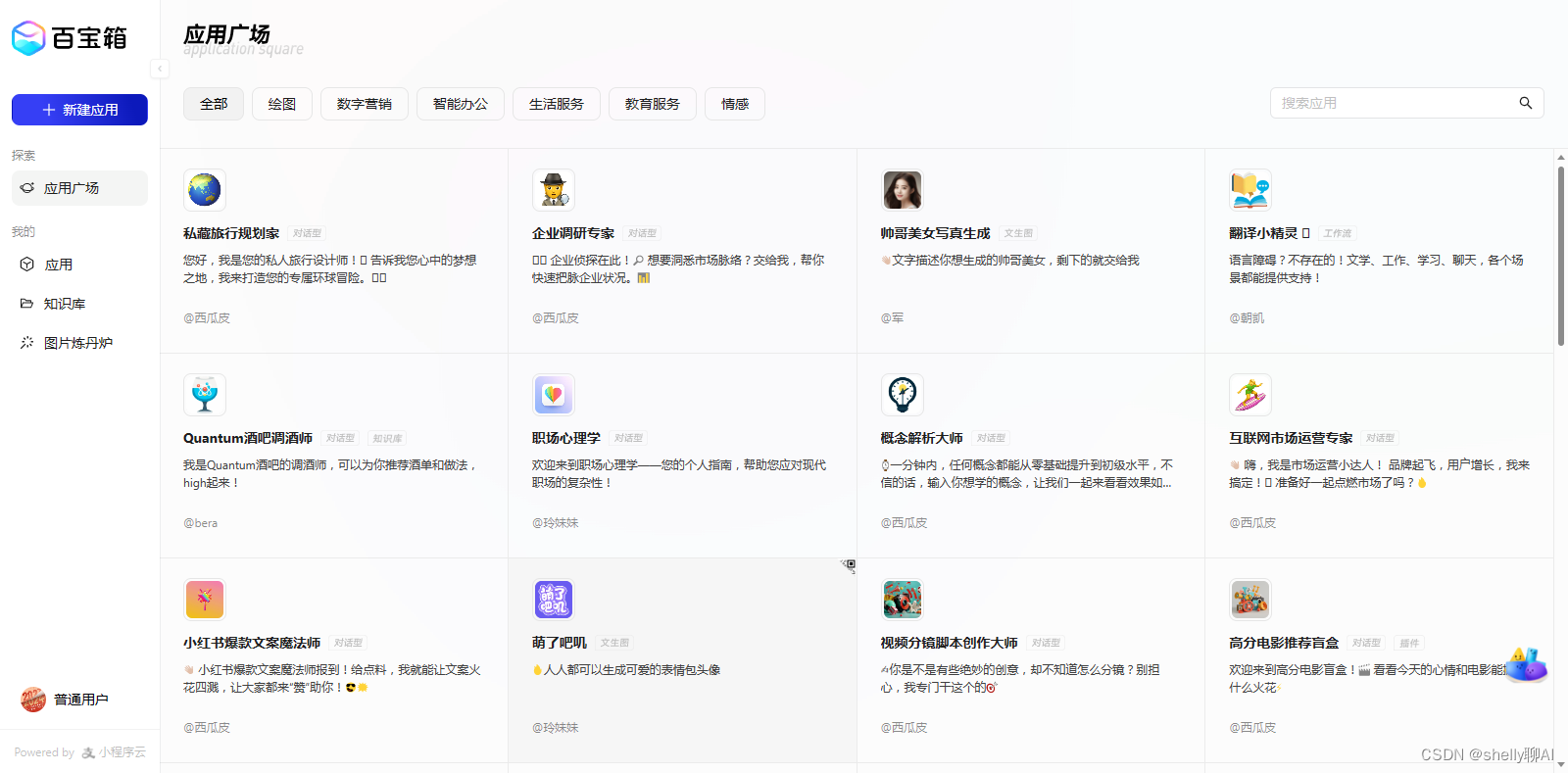Image resolution: width=1568 pixels, height=773 pixels.
Task: Click the 职场心理学 title
Action: [x=566, y=438]
